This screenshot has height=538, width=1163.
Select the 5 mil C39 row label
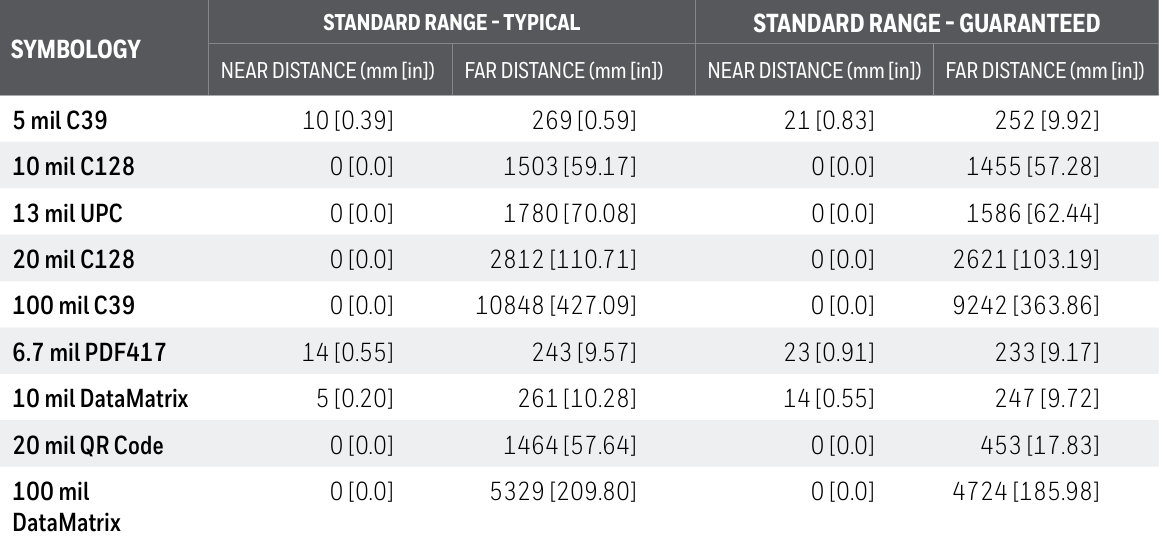point(59,120)
